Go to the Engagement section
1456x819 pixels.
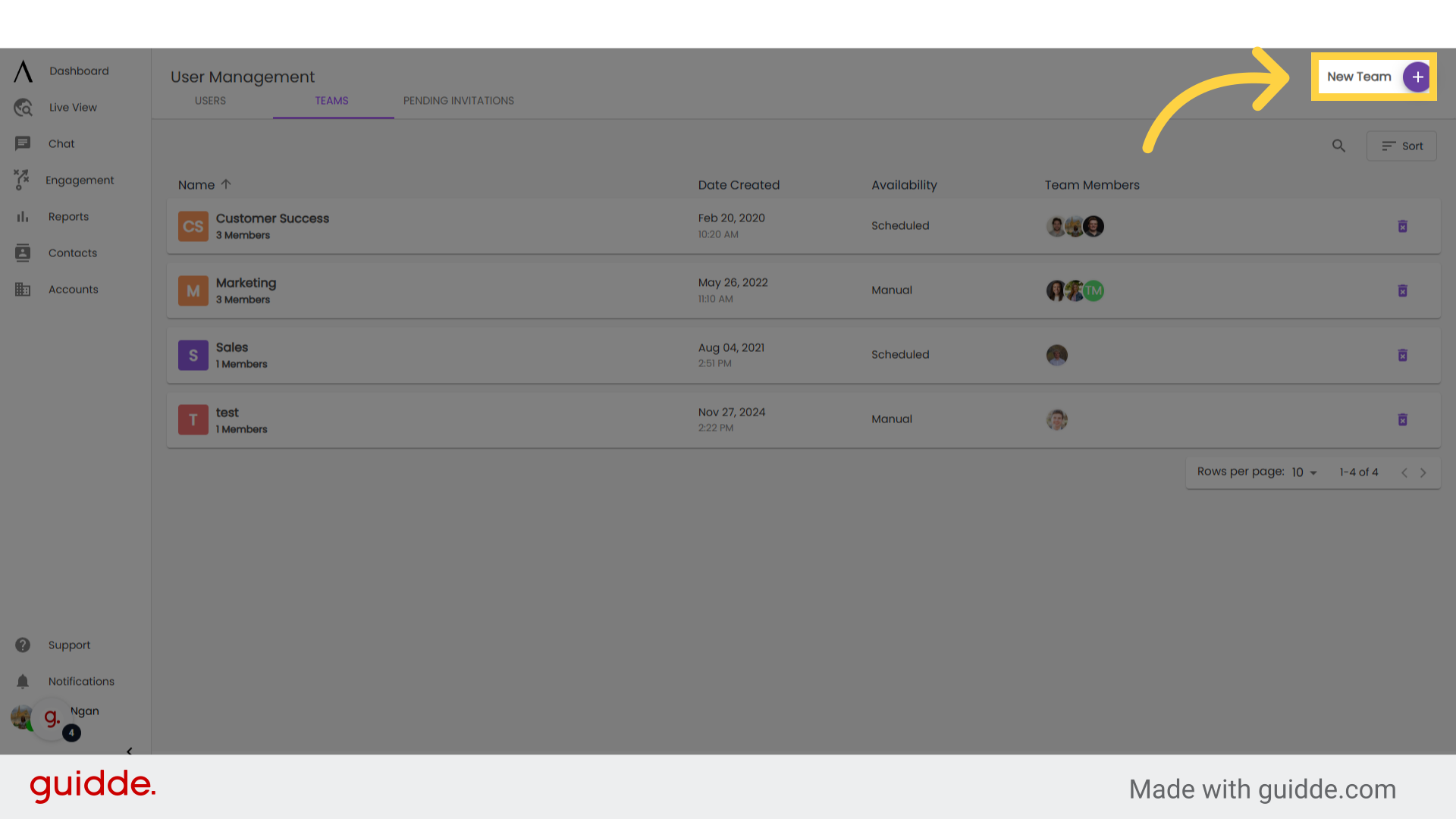[x=80, y=180]
